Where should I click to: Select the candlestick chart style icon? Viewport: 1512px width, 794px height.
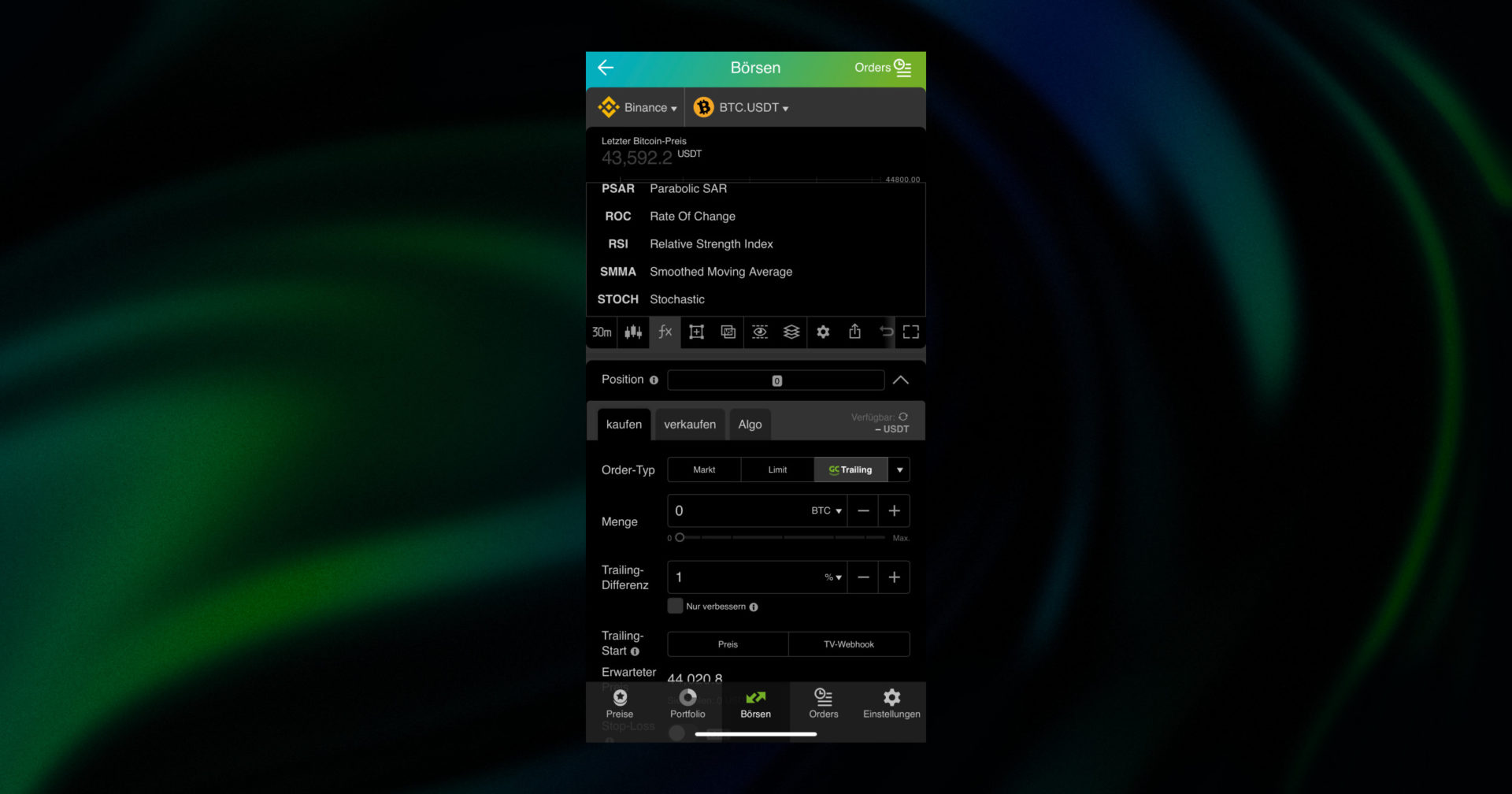point(632,332)
